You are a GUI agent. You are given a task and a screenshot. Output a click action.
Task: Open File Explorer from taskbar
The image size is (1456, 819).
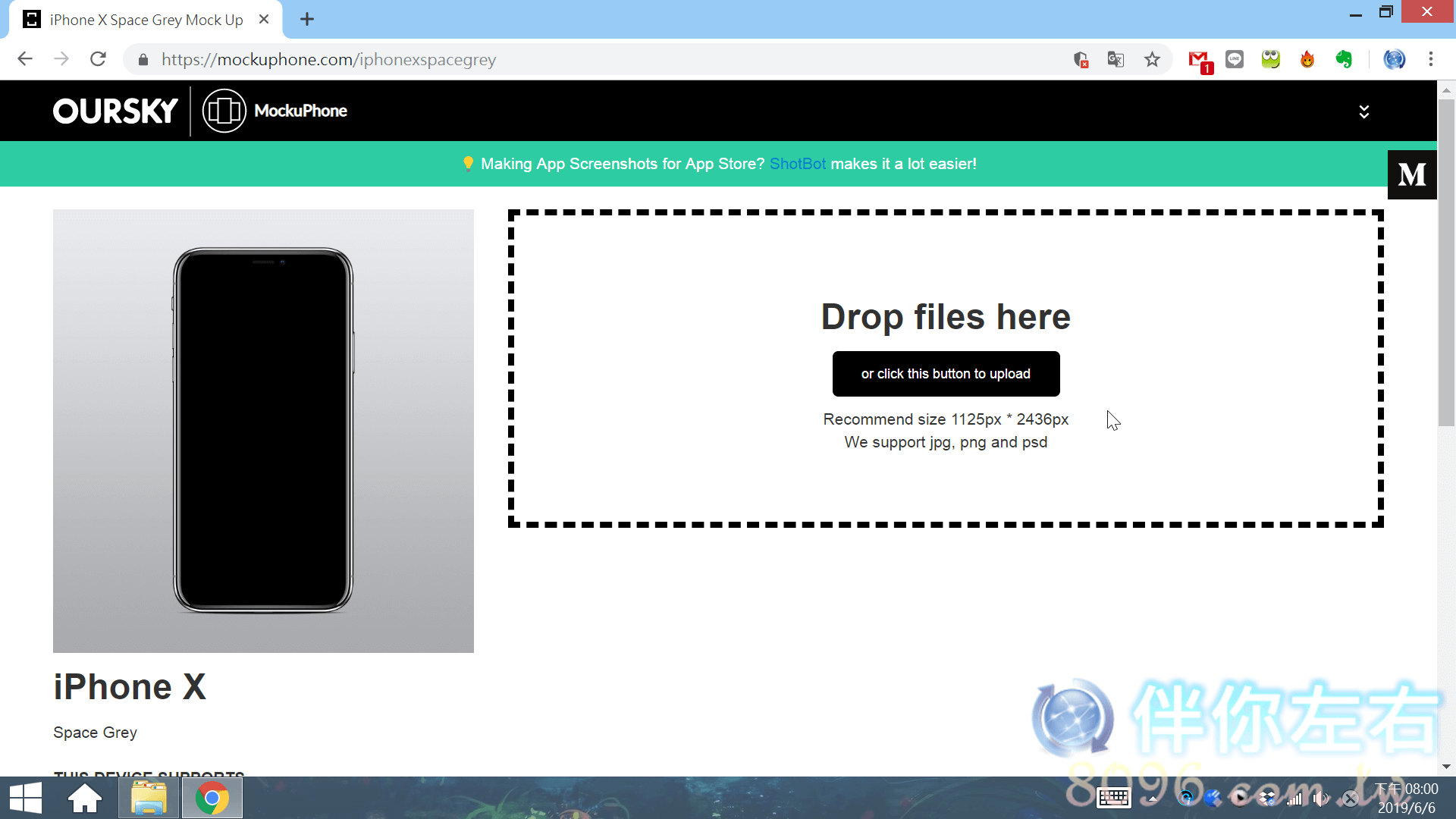point(149,799)
